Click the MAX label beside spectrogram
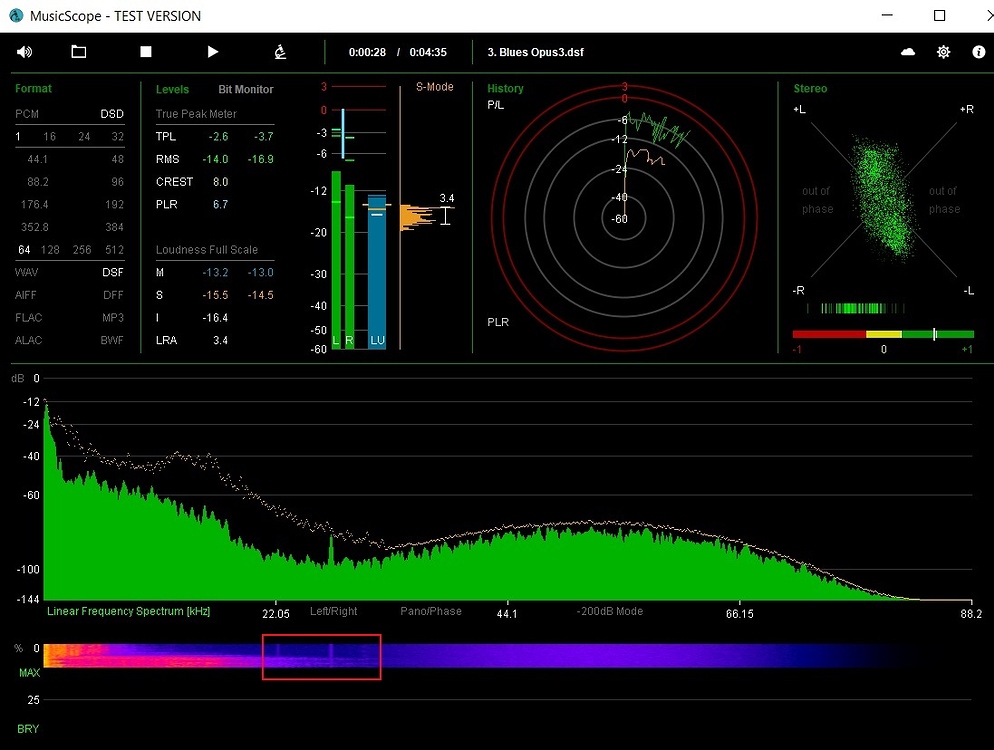994x750 pixels. tap(29, 673)
